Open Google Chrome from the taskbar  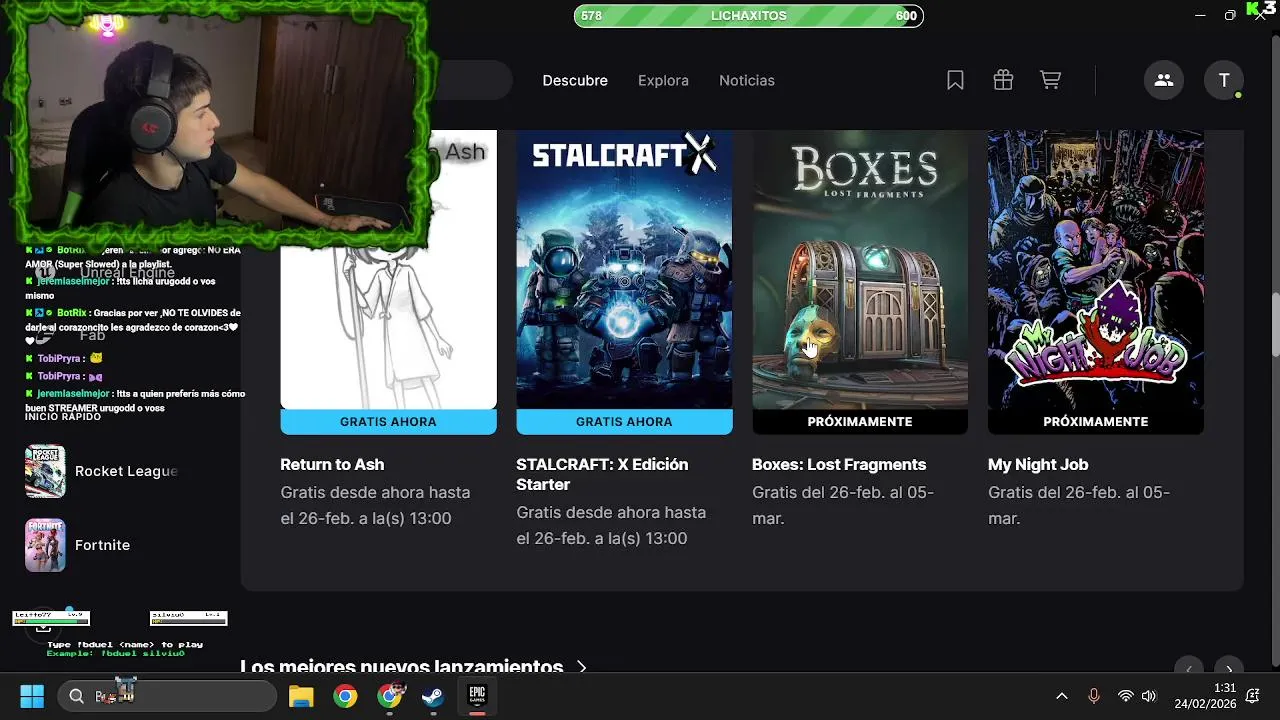tap(345, 696)
